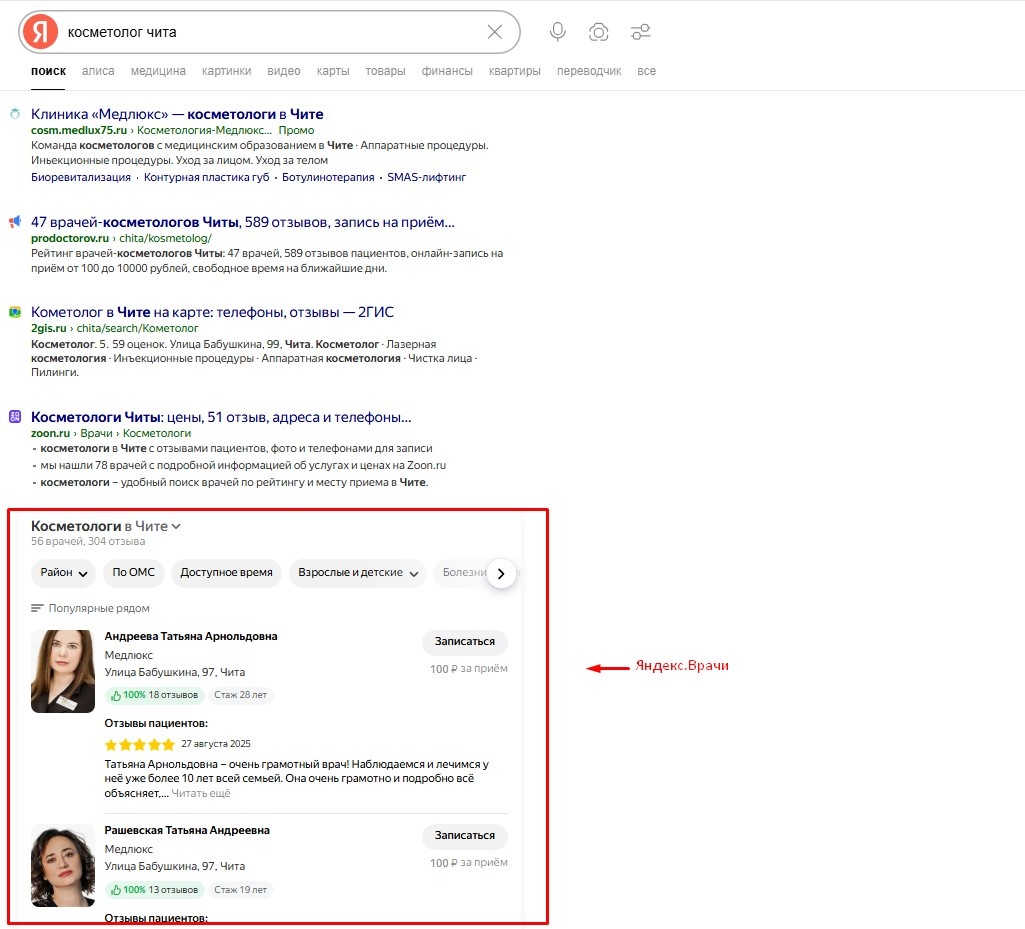Click the five-star rating of review

(140, 744)
